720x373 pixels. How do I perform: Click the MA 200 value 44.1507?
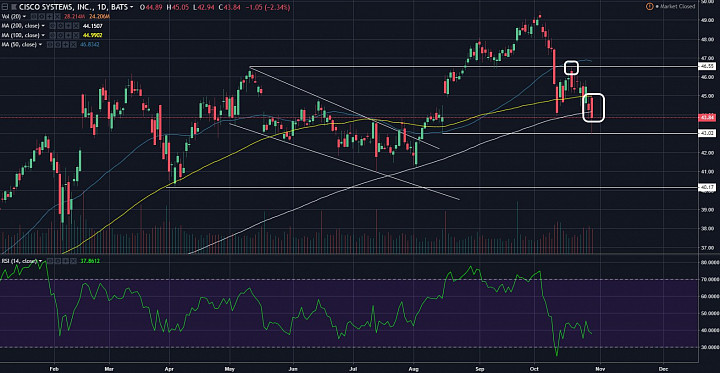pos(92,26)
